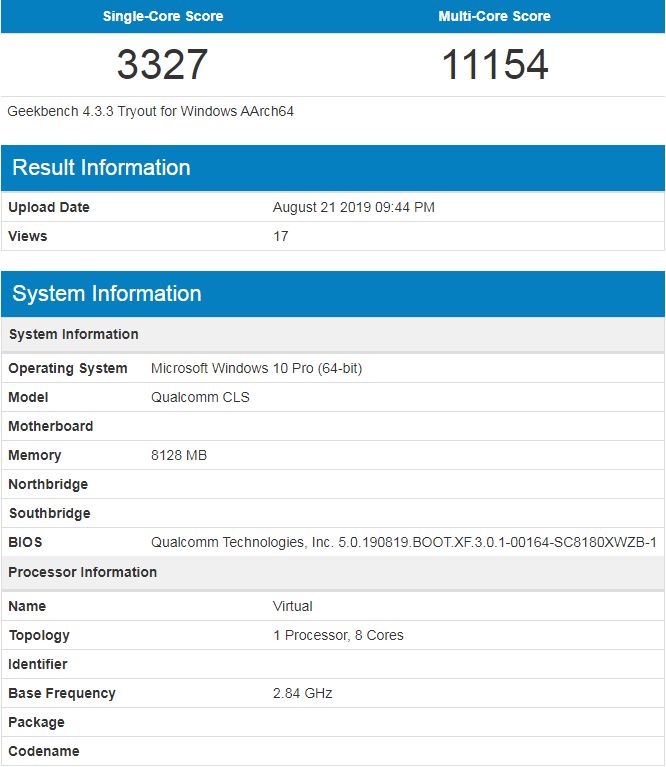The image size is (666, 767).
Task: Click the Operating System row label
Action: coord(68,368)
